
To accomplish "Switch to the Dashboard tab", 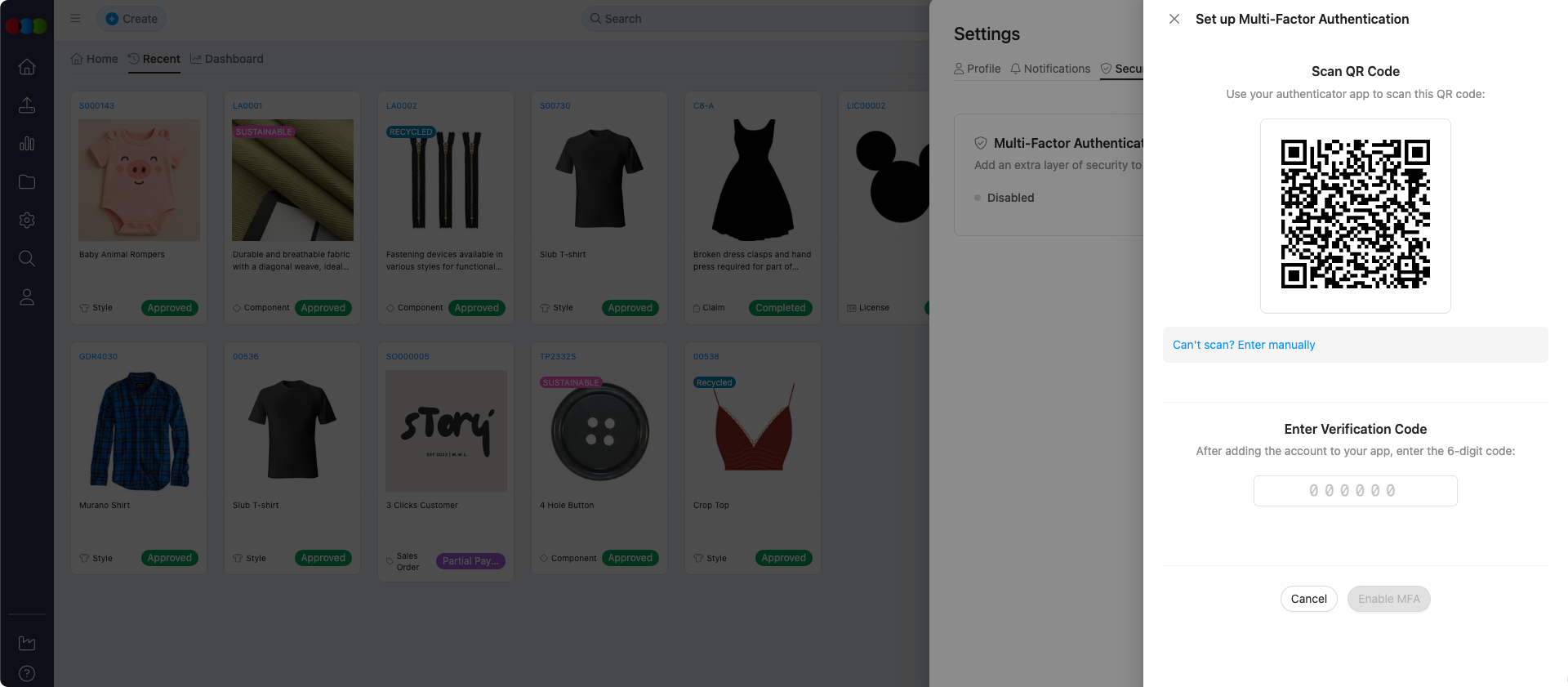I will (227, 59).
